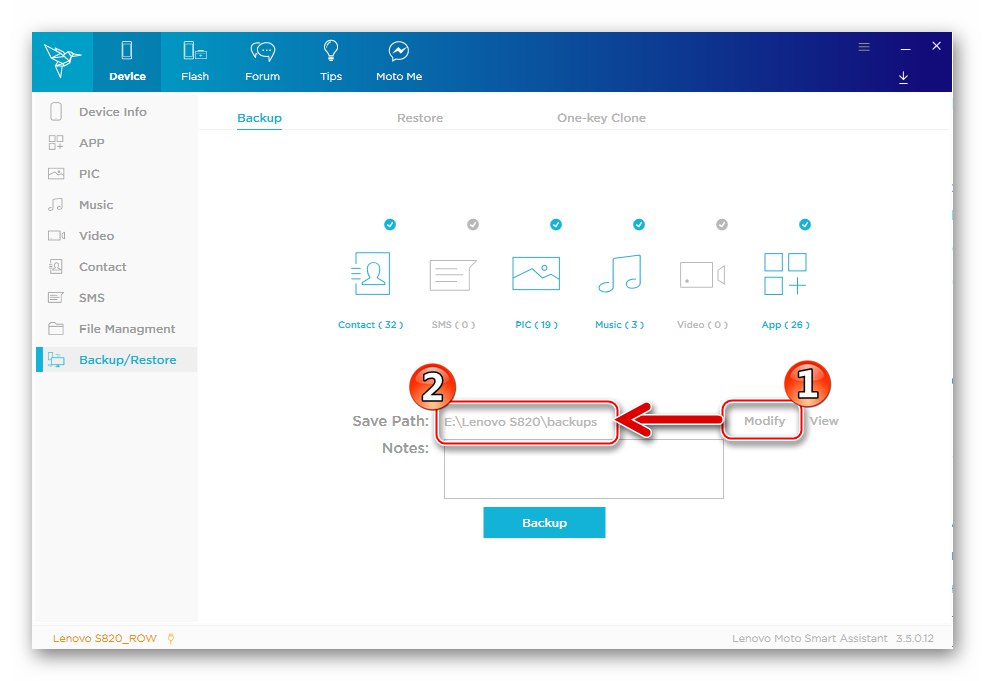Open the hamburger menu in the title bar
985x681 pixels.
click(864, 47)
